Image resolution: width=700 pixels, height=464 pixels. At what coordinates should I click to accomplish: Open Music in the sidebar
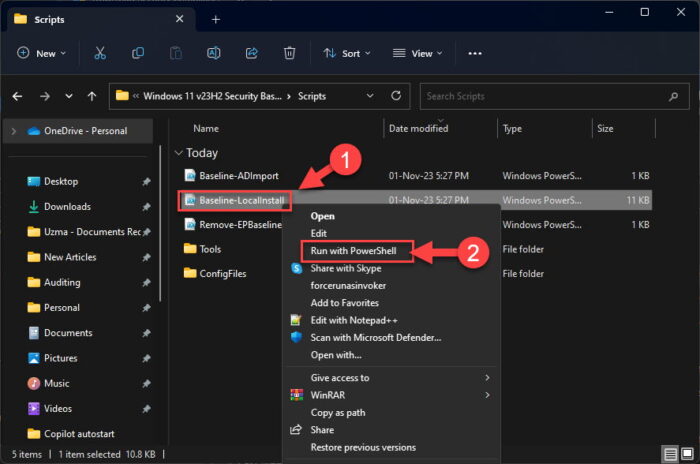click(x=56, y=383)
